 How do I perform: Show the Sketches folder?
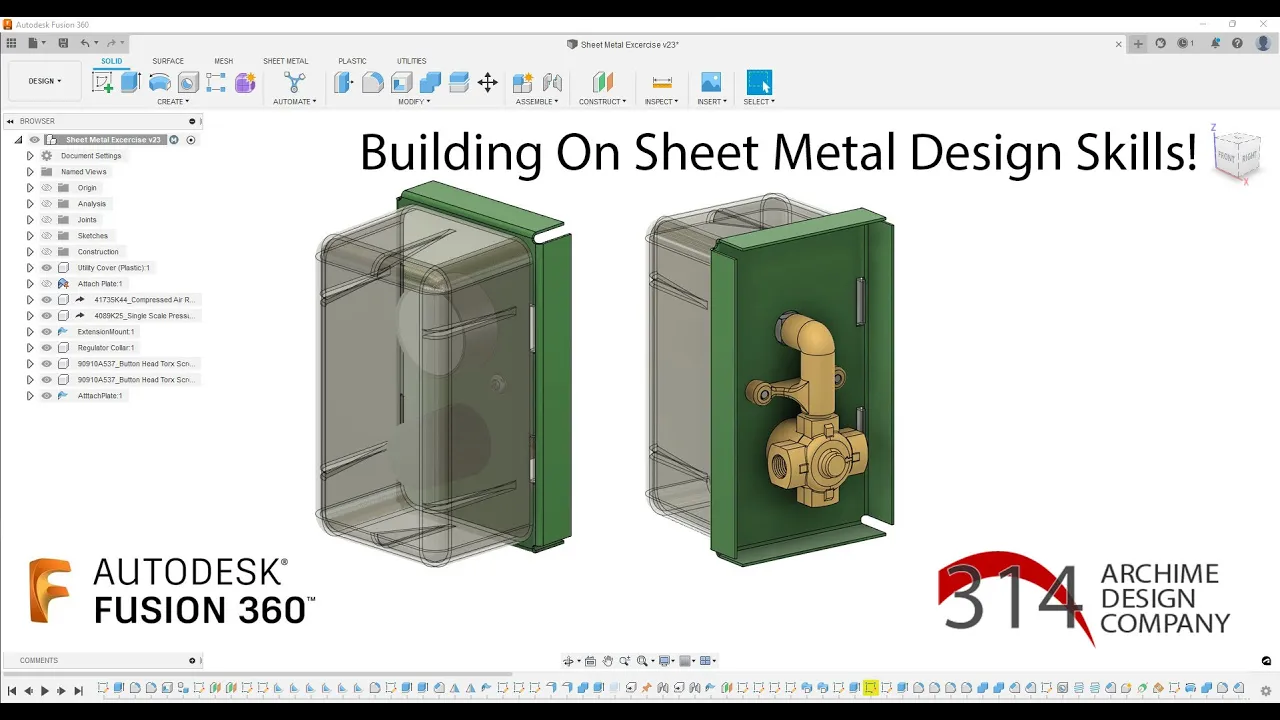[46, 236]
